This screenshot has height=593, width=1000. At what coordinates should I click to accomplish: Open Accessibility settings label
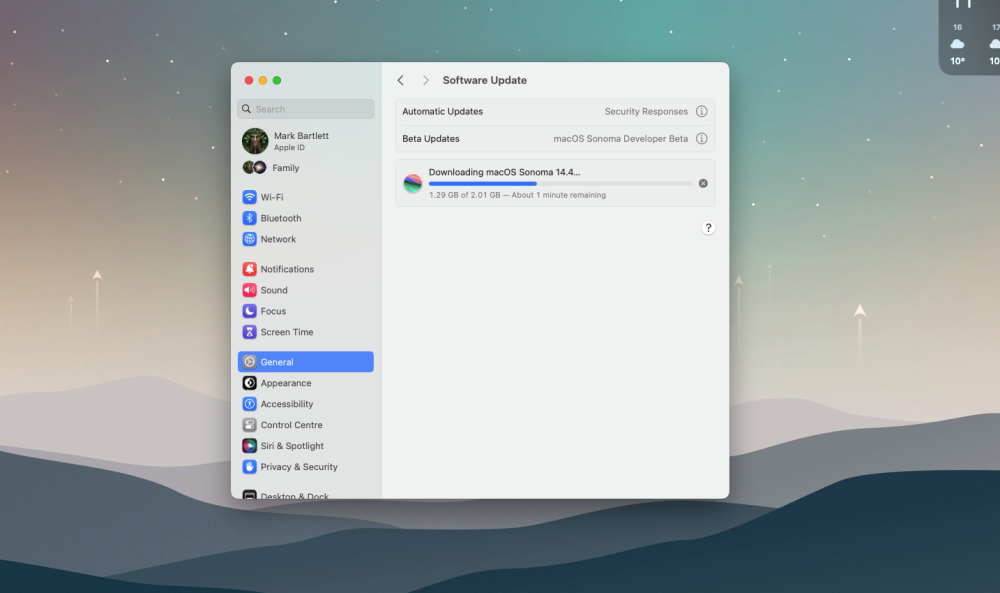pos(286,404)
